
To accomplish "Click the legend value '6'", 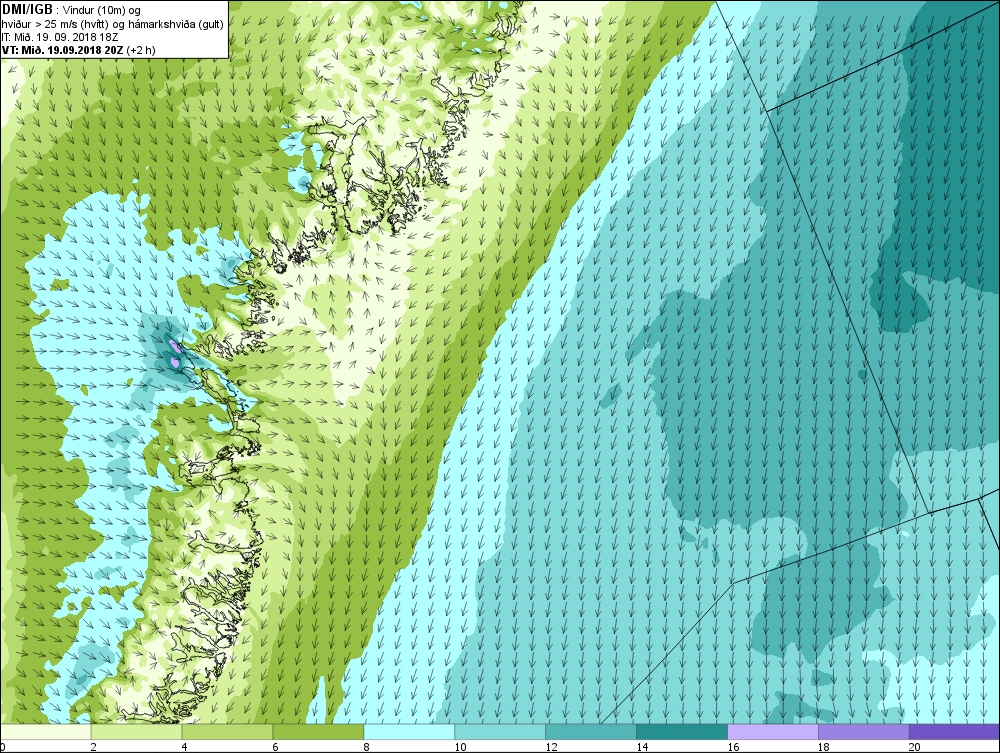I will [x=276, y=747].
